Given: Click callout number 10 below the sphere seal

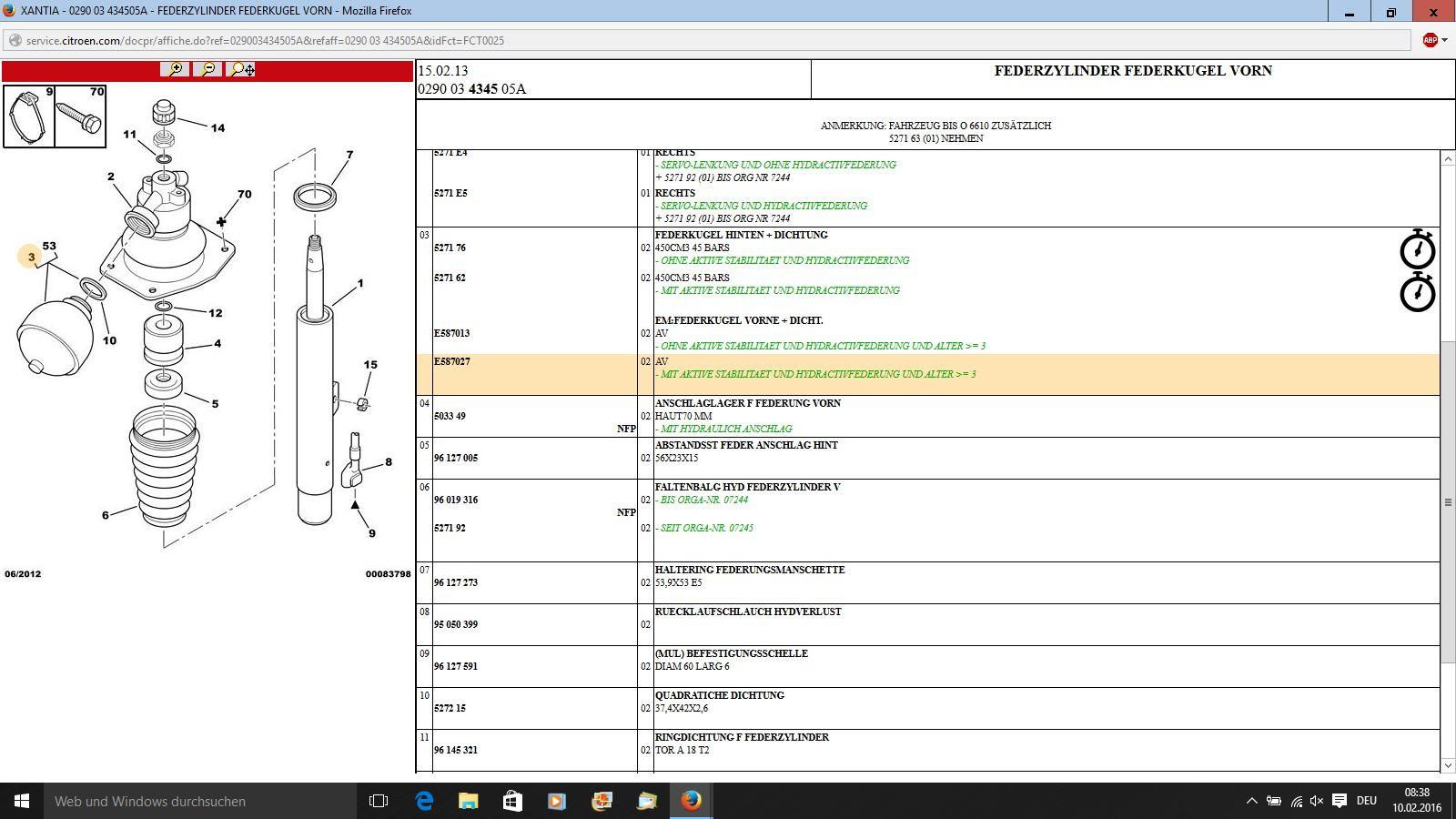Looking at the screenshot, I should [109, 340].
